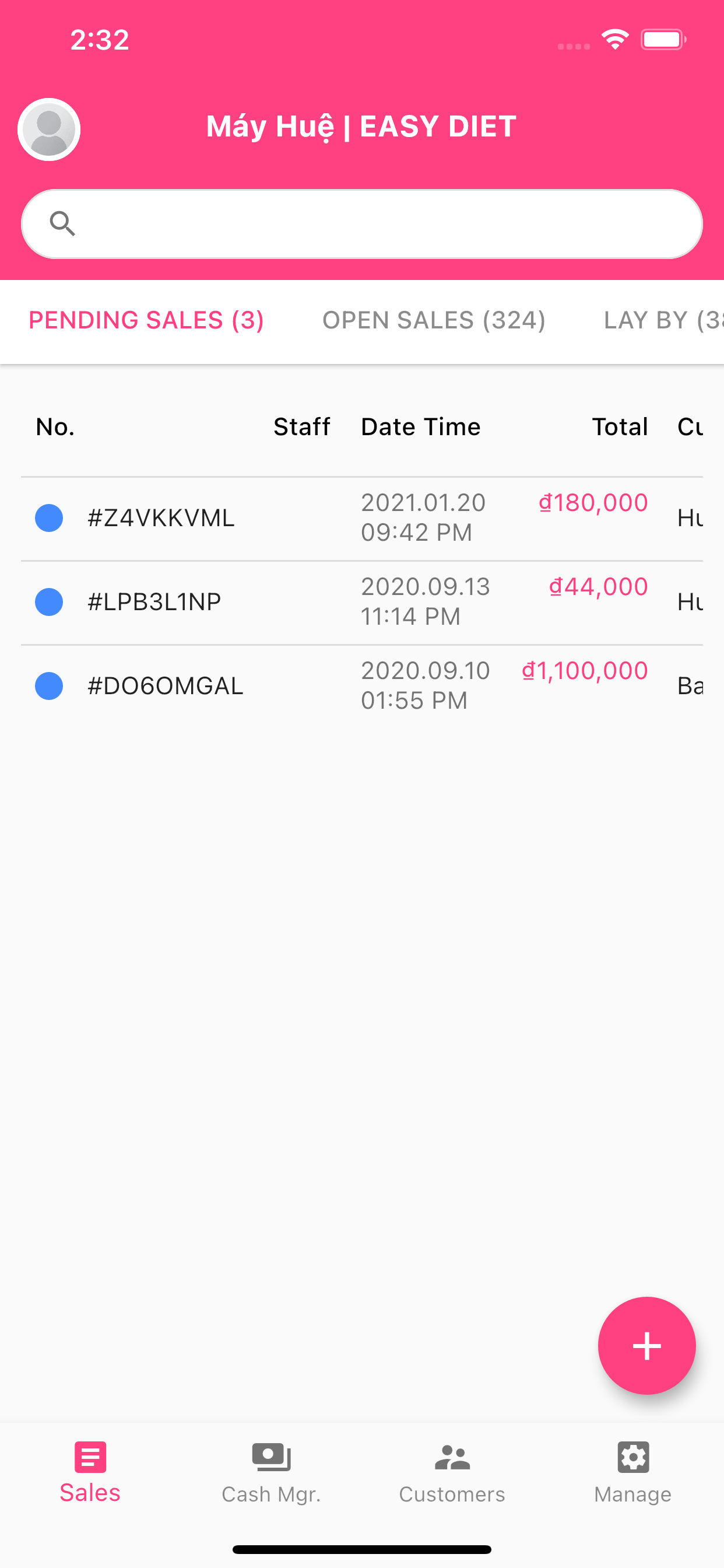Open the user profile avatar
Image resolution: width=724 pixels, height=1568 pixels.
pos(50,129)
